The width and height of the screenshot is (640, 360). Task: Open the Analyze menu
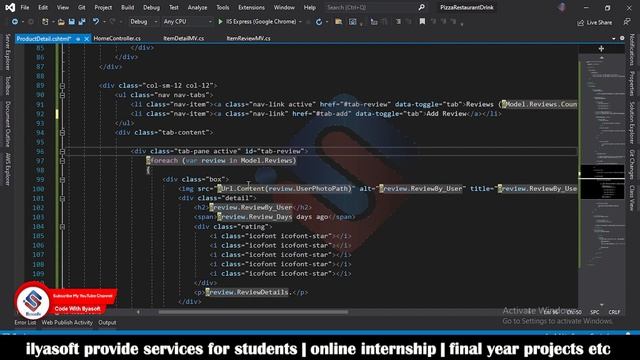197,7
